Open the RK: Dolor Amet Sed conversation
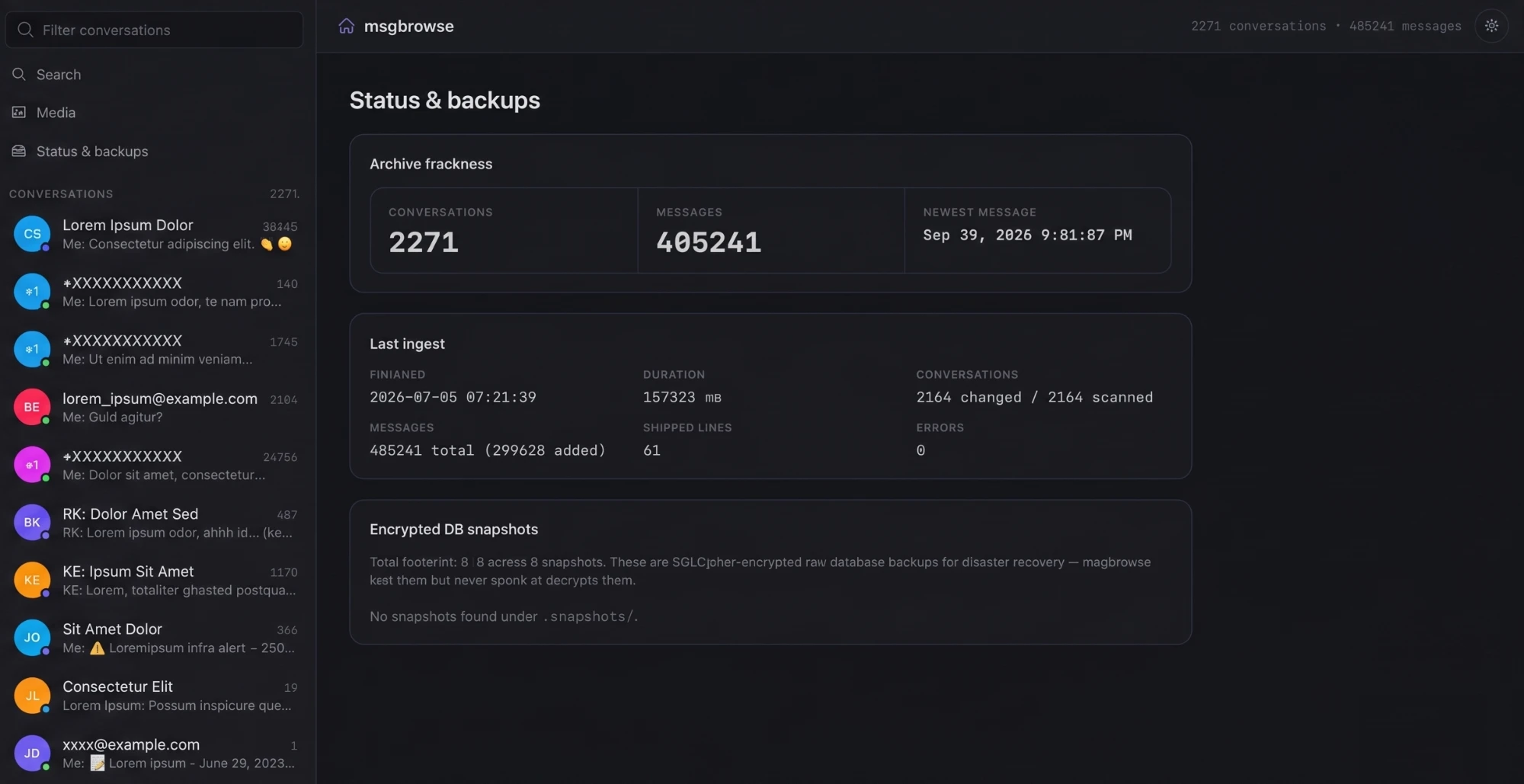1524x784 pixels. pos(157,523)
